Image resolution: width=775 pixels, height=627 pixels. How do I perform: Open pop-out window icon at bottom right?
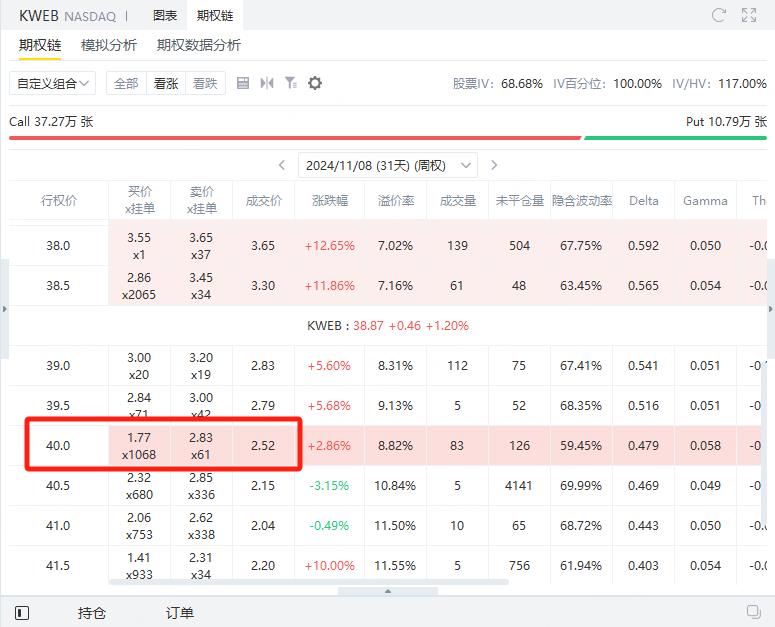click(x=754, y=612)
